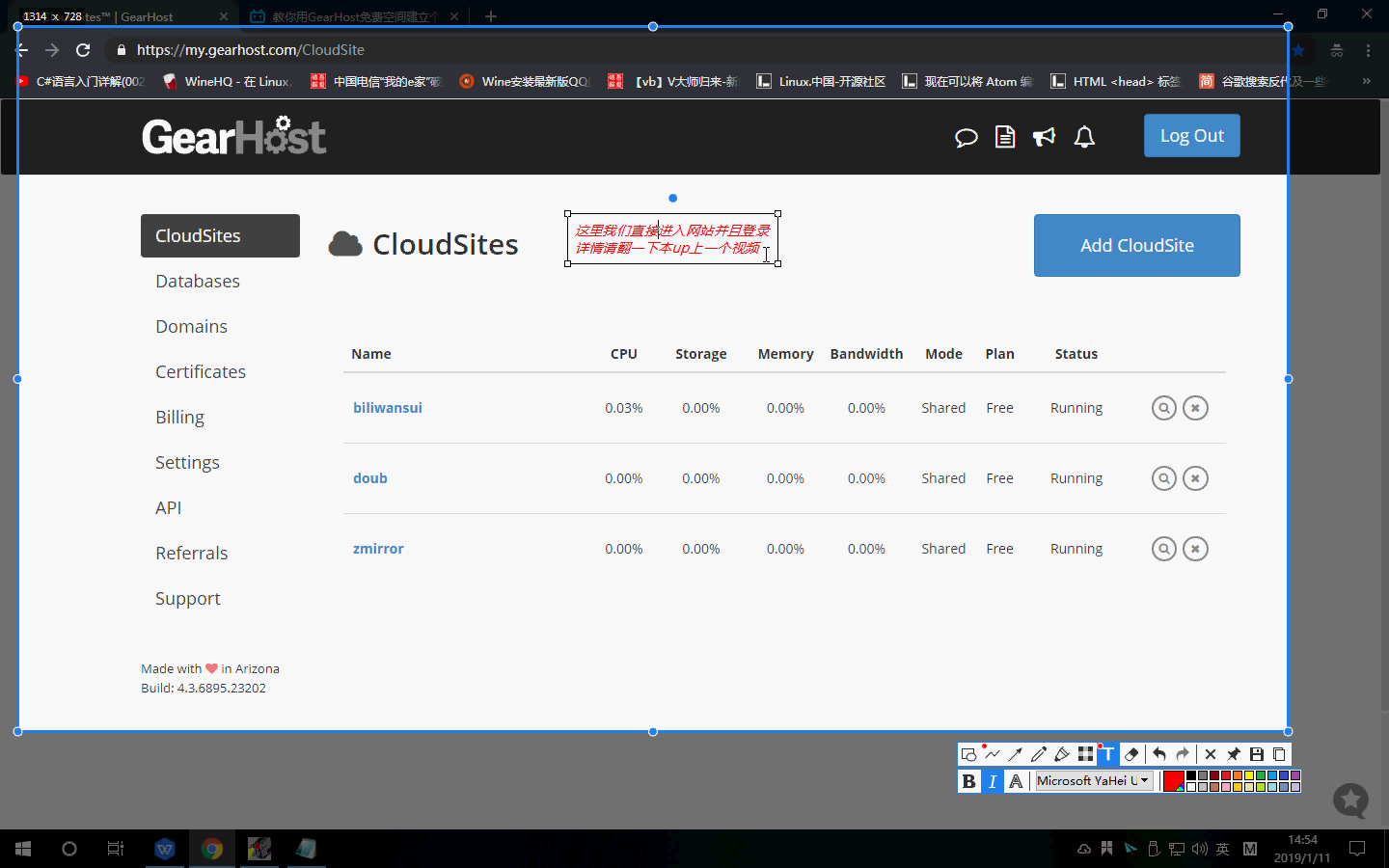1389x868 pixels.
Task: Switch to the second browser tab
Action: (354, 16)
